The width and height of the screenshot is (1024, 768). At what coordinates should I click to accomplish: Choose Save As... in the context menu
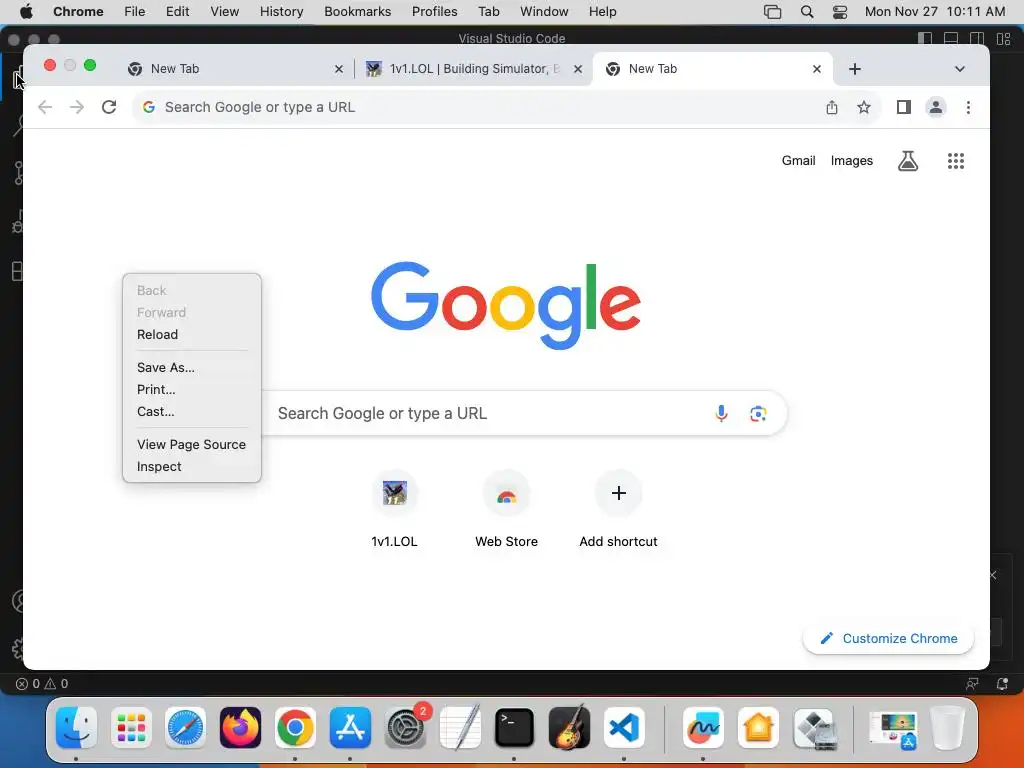pyautogui.click(x=192, y=368)
